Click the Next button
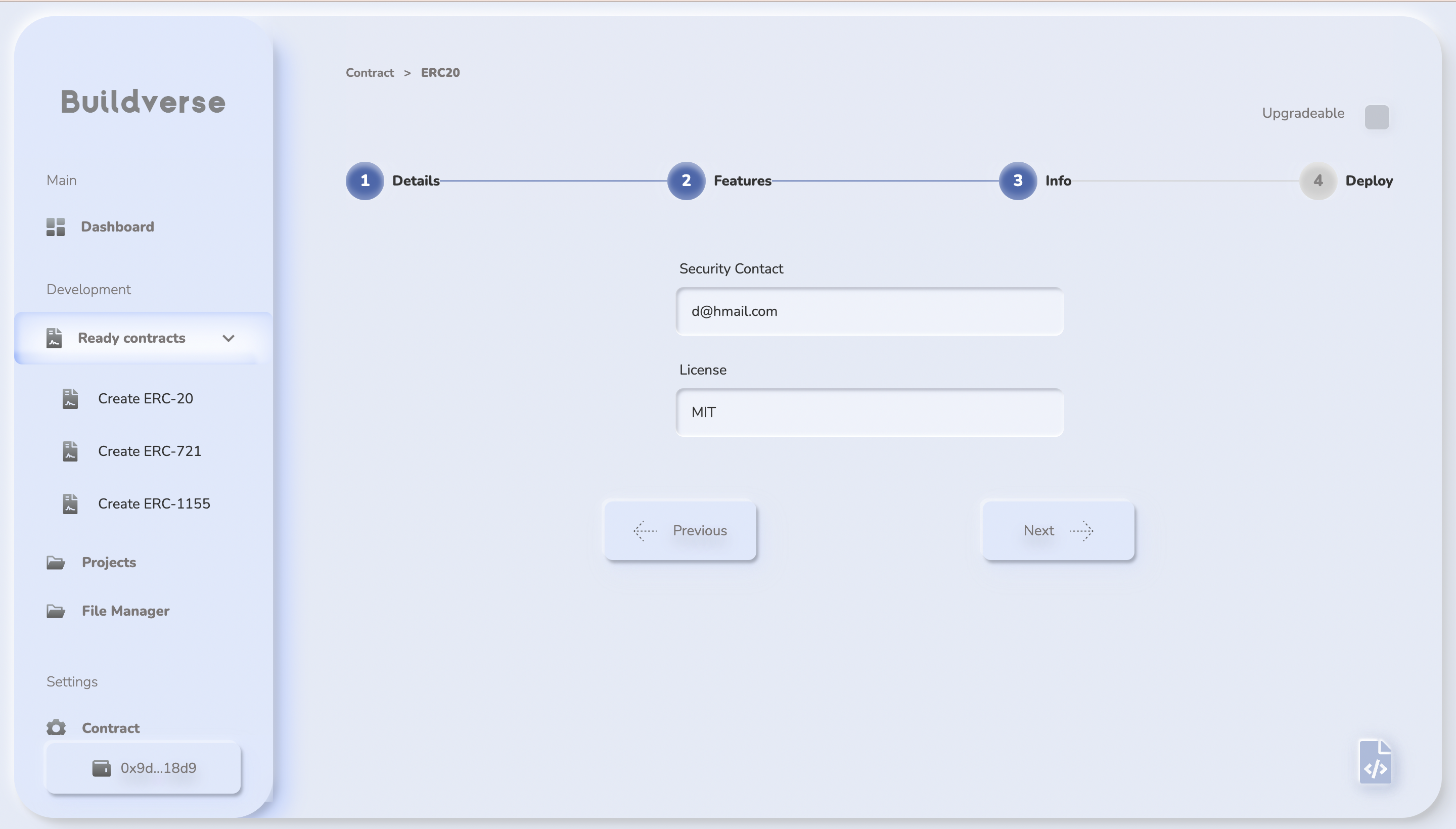 [1058, 531]
